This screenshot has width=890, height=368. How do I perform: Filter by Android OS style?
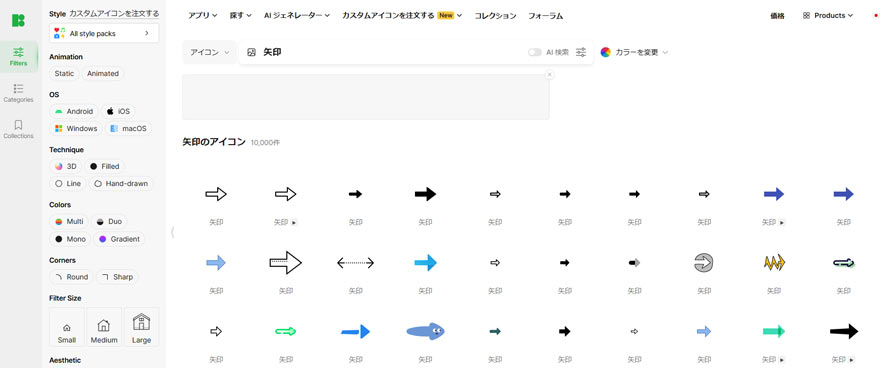(74, 111)
